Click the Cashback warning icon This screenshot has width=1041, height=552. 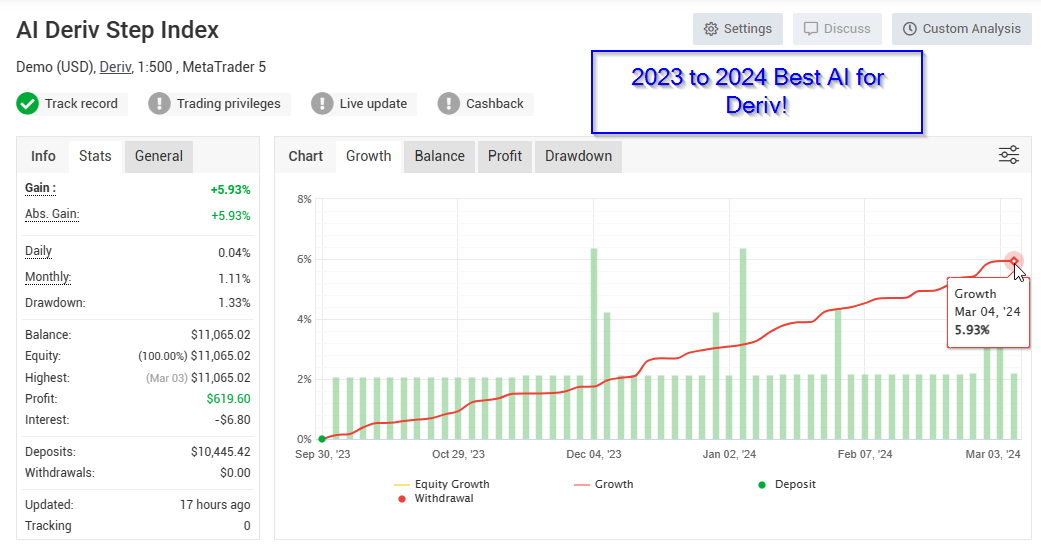click(449, 104)
